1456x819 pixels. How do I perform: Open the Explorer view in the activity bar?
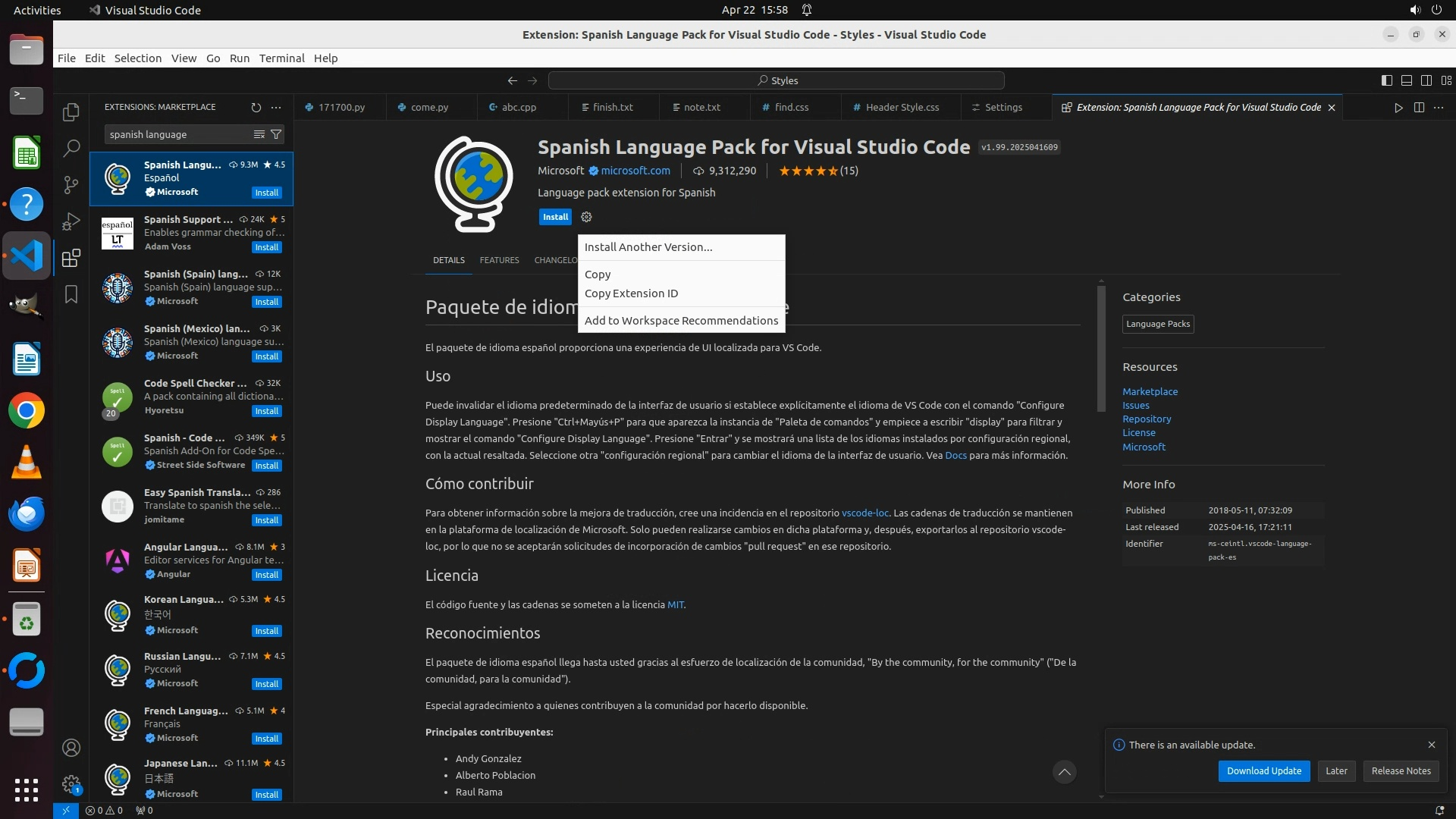click(x=71, y=112)
